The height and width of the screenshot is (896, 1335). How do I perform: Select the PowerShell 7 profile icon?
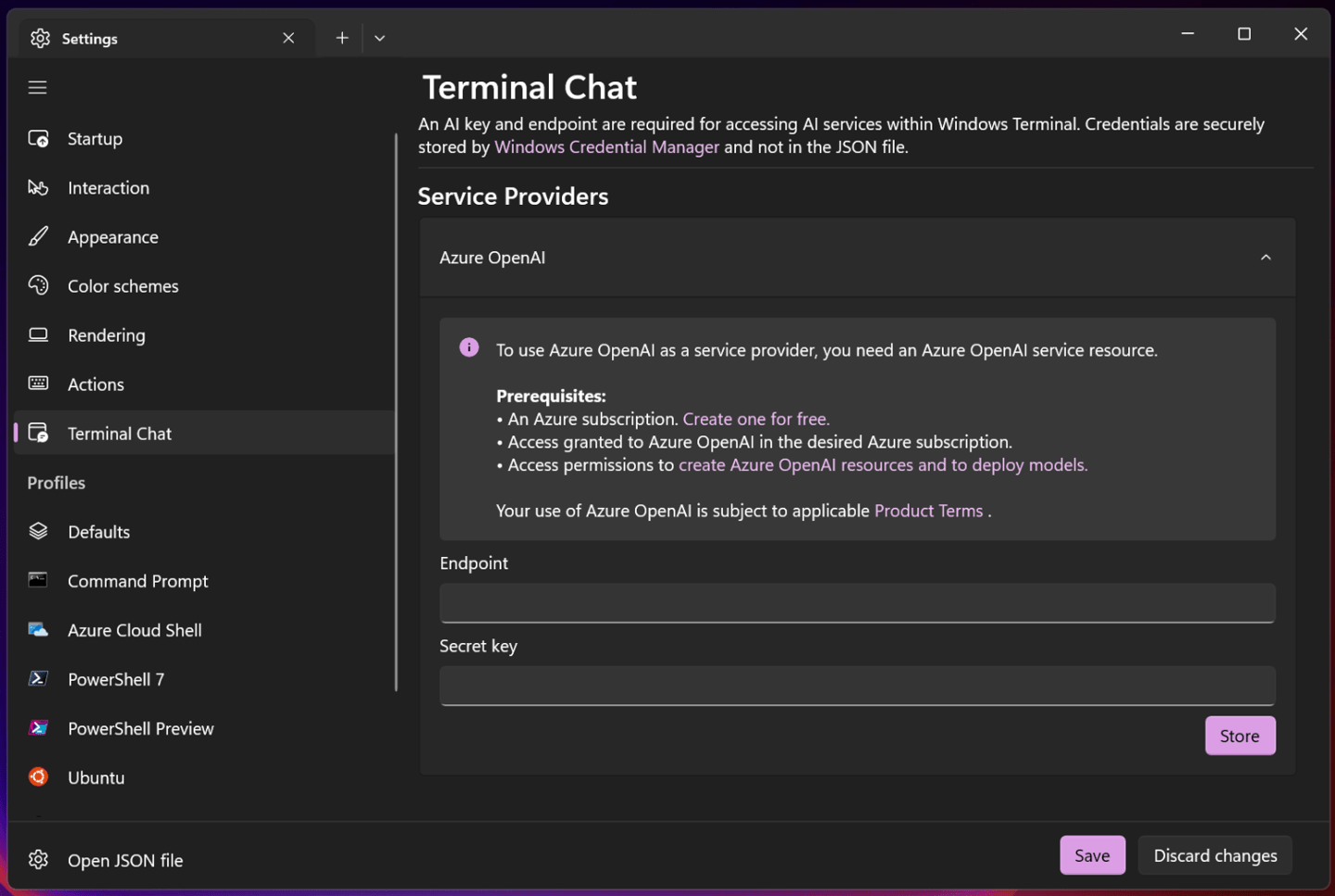38,678
